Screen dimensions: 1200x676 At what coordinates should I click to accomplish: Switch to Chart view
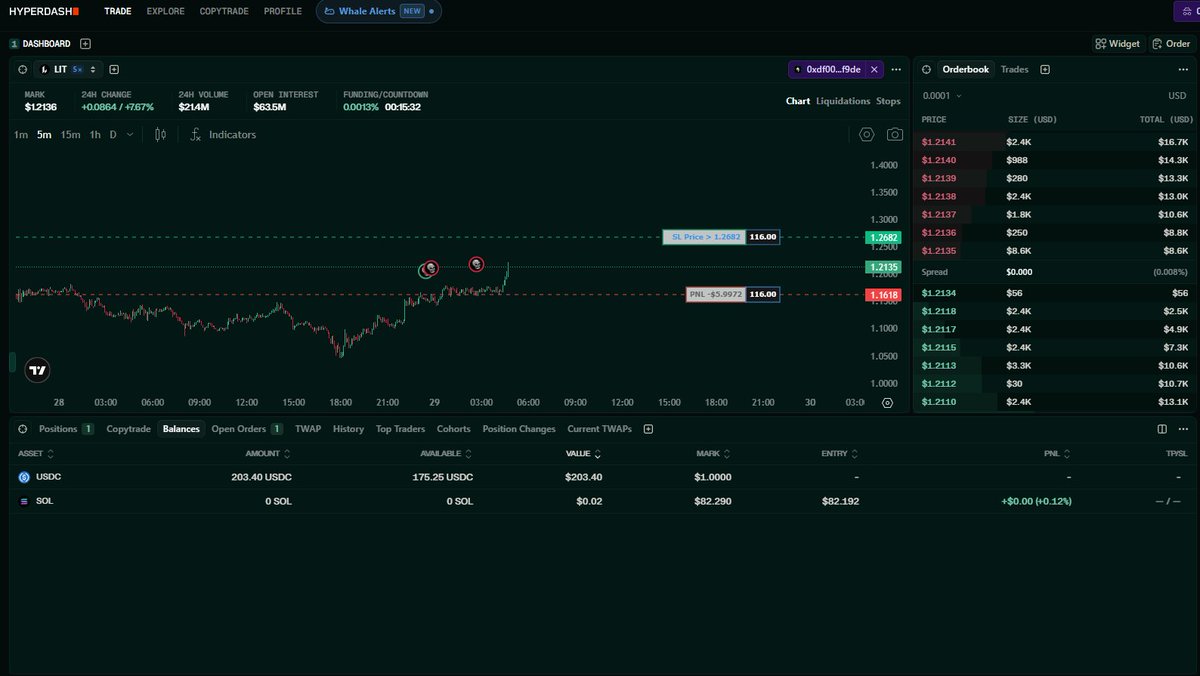coord(798,101)
